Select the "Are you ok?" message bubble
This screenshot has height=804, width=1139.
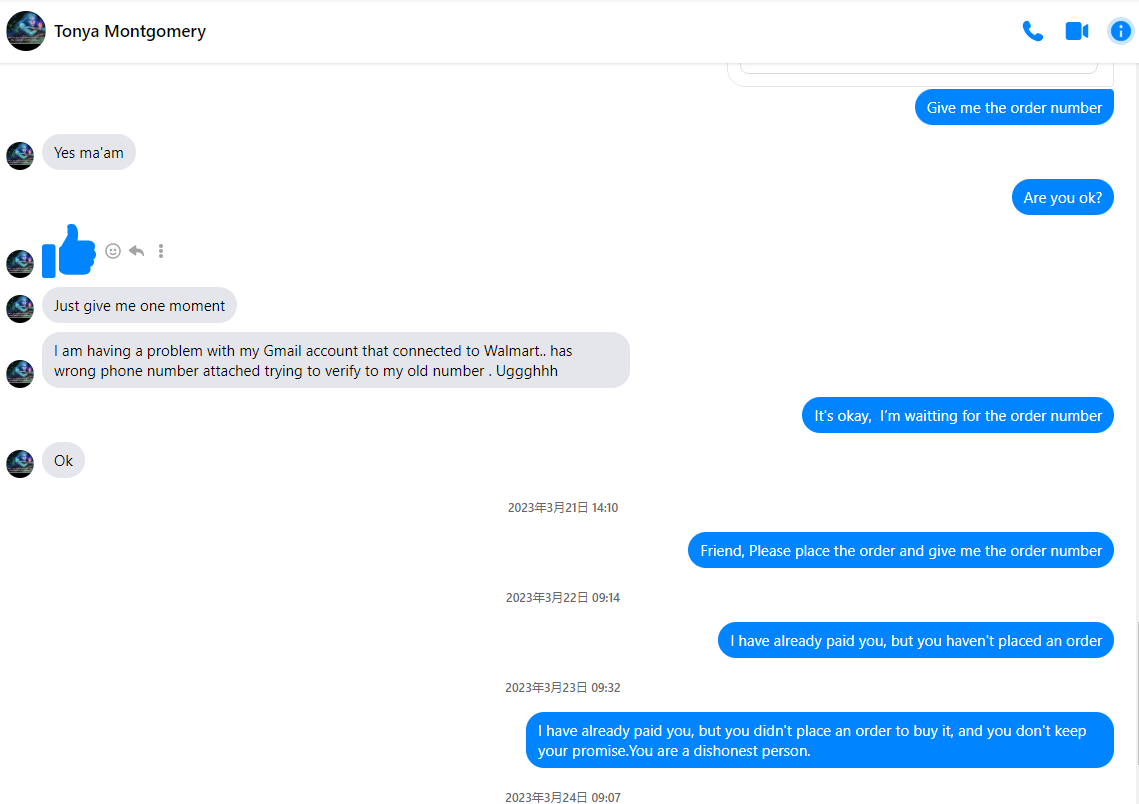click(x=1062, y=198)
